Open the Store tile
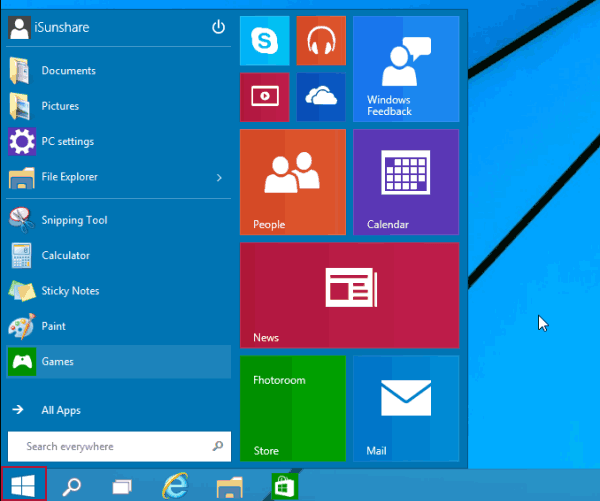 coord(293,408)
